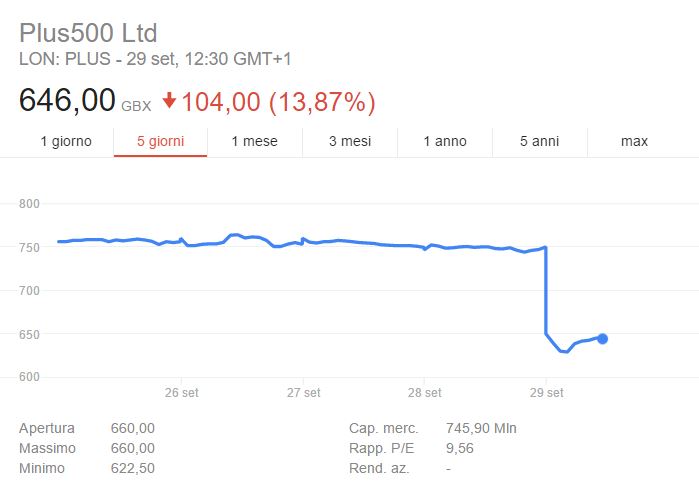Click the 29 set date label
Image resolution: width=699 pixels, height=493 pixels.
point(545,393)
